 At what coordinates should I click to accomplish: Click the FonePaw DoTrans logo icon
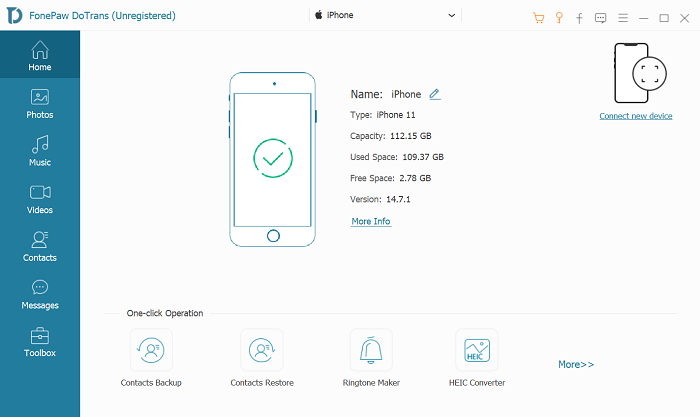(14, 16)
